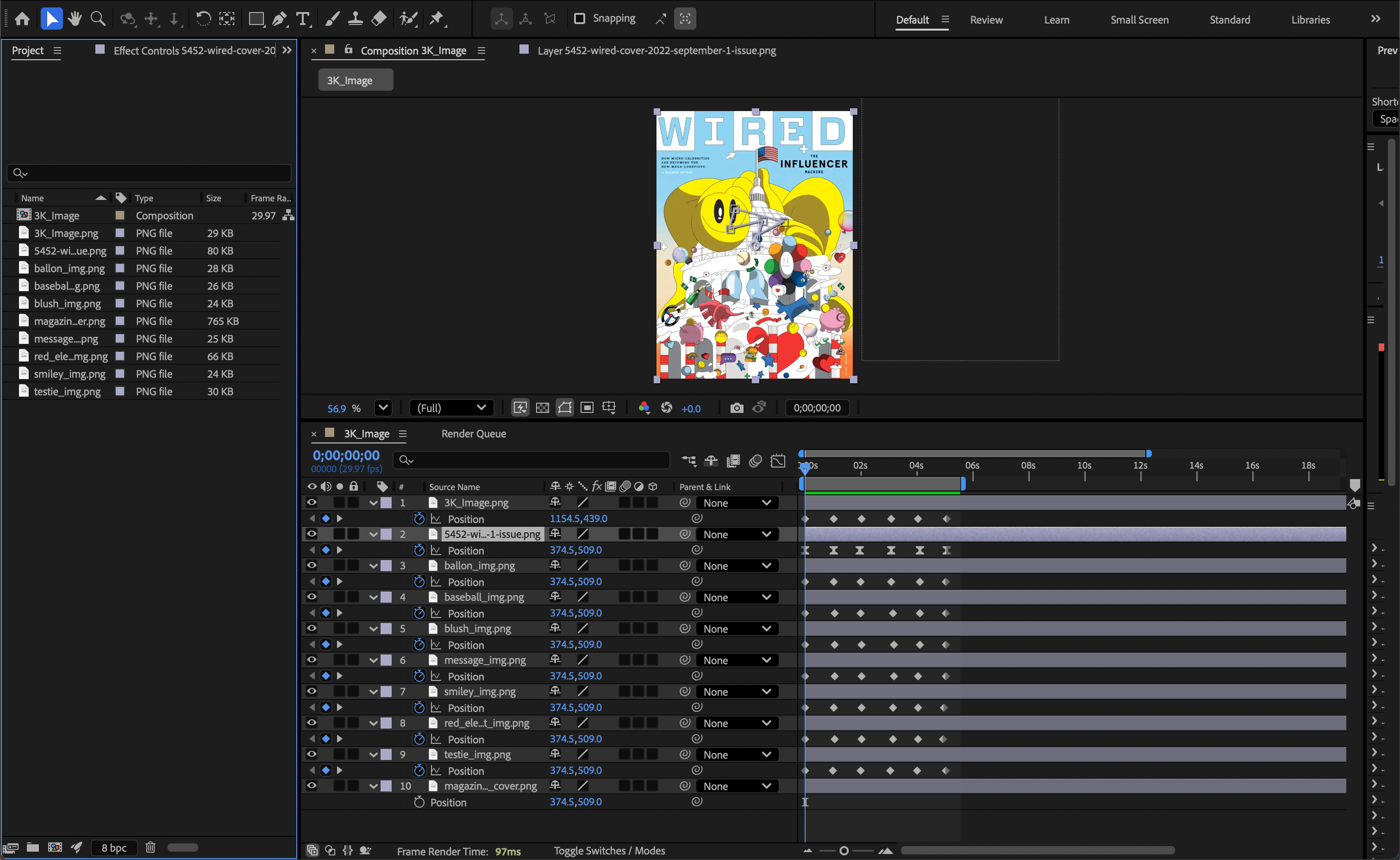
Task: Collapse the testie_img.png layer properties
Action: (373, 755)
